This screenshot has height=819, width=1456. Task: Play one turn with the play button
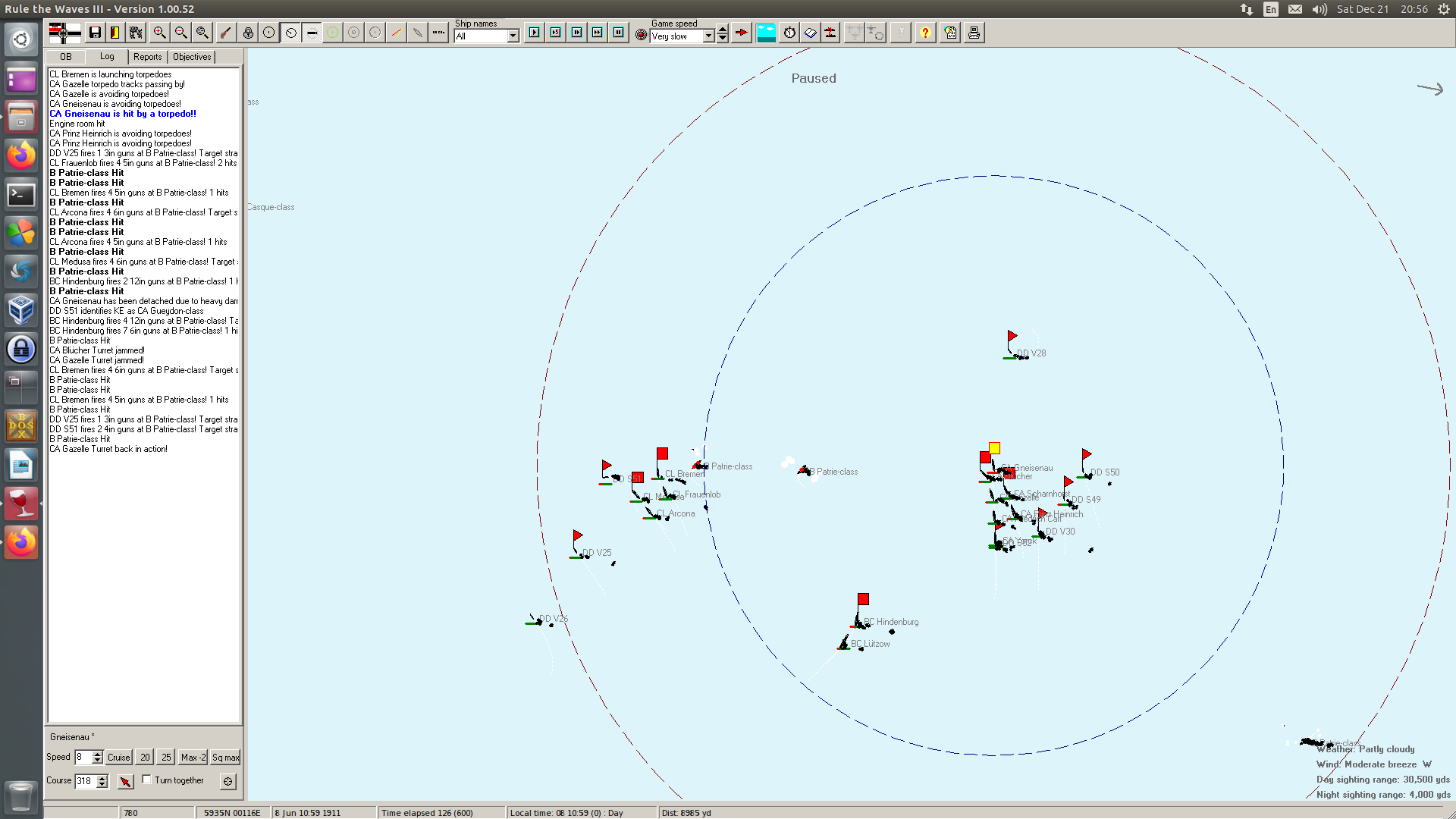[x=535, y=33]
